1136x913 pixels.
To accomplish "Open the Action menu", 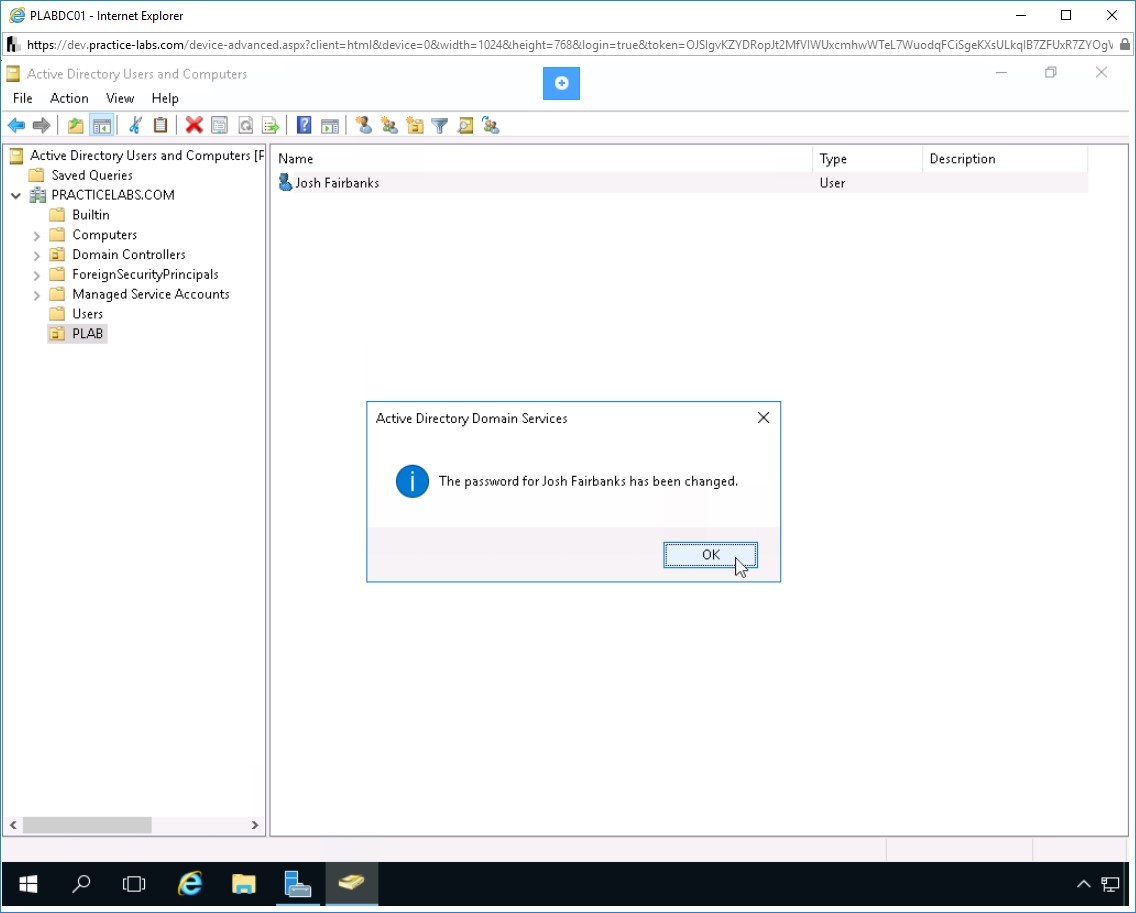I will [69, 98].
